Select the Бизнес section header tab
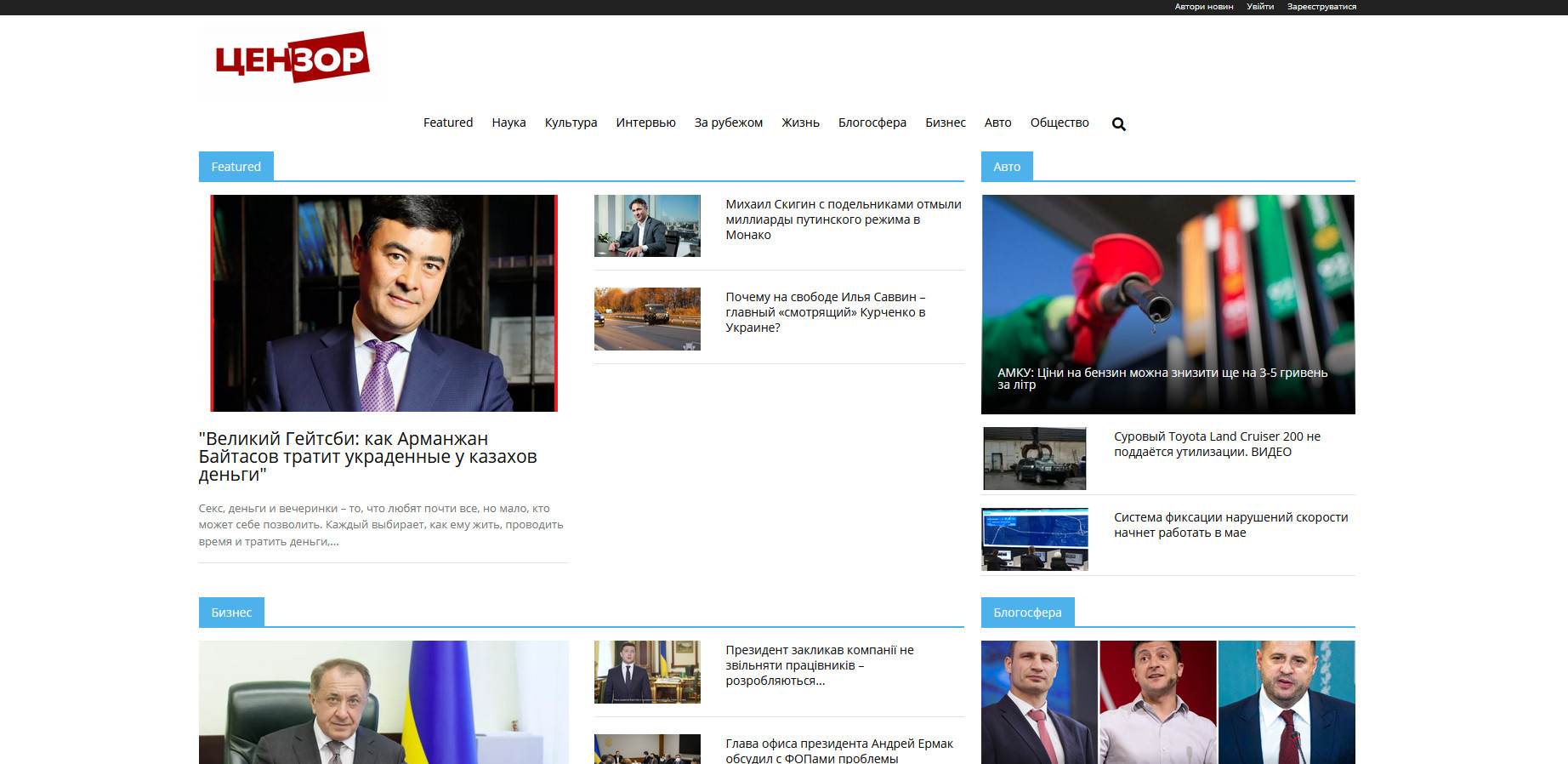 pos(231,613)
